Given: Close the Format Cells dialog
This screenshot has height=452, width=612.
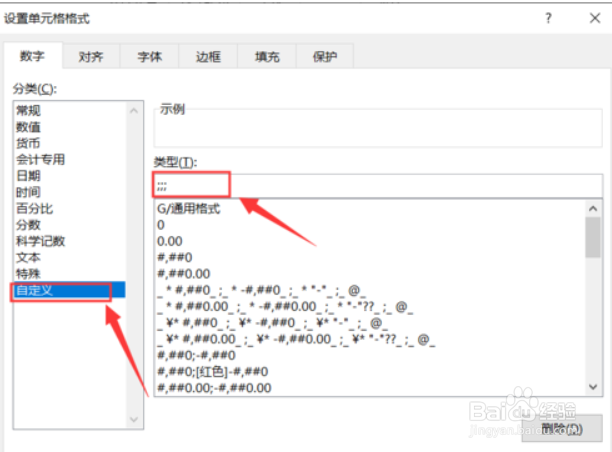Looking at the screenshot, I should coord(595,18).
